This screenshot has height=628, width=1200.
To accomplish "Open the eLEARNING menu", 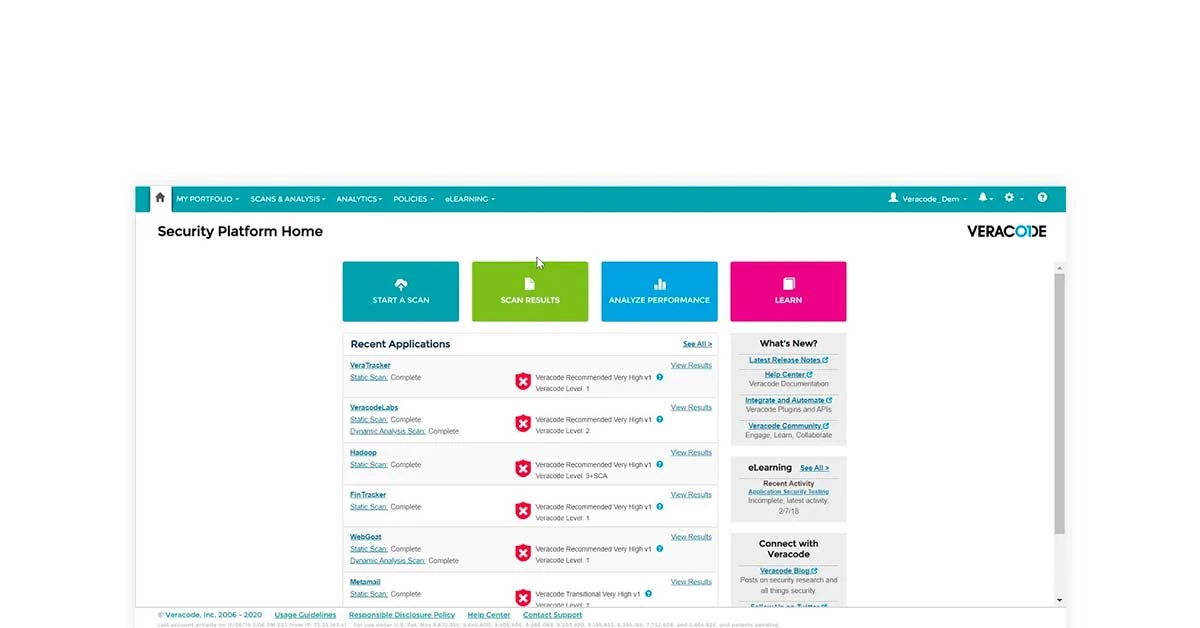I will pyautogui.click(x=469, y=199).
